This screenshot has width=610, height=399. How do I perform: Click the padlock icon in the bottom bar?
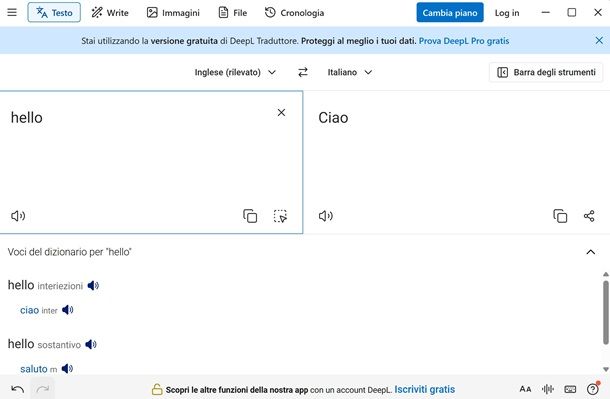coord(157,389)
